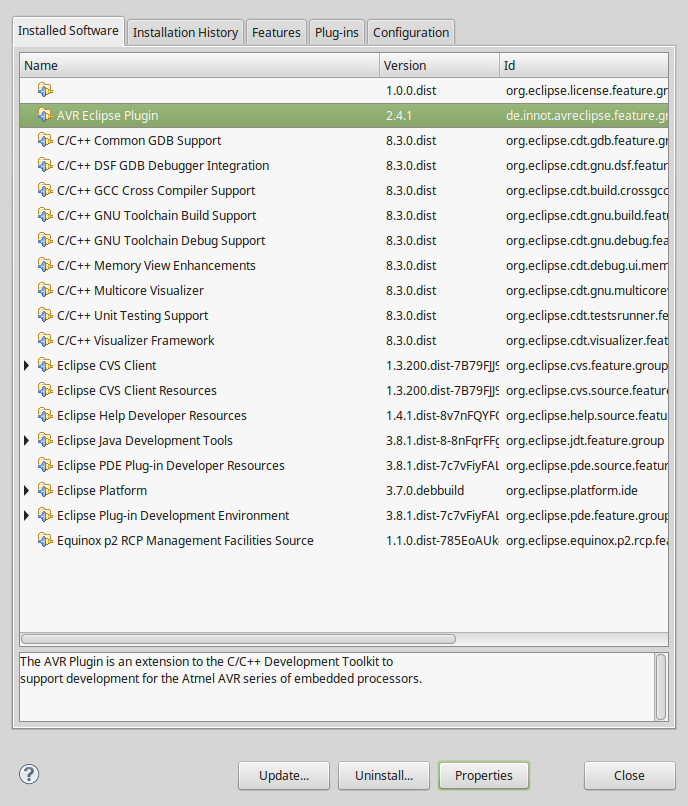Select Equinox p2 RCP Management Facilities Source

(x=344, y=541)
